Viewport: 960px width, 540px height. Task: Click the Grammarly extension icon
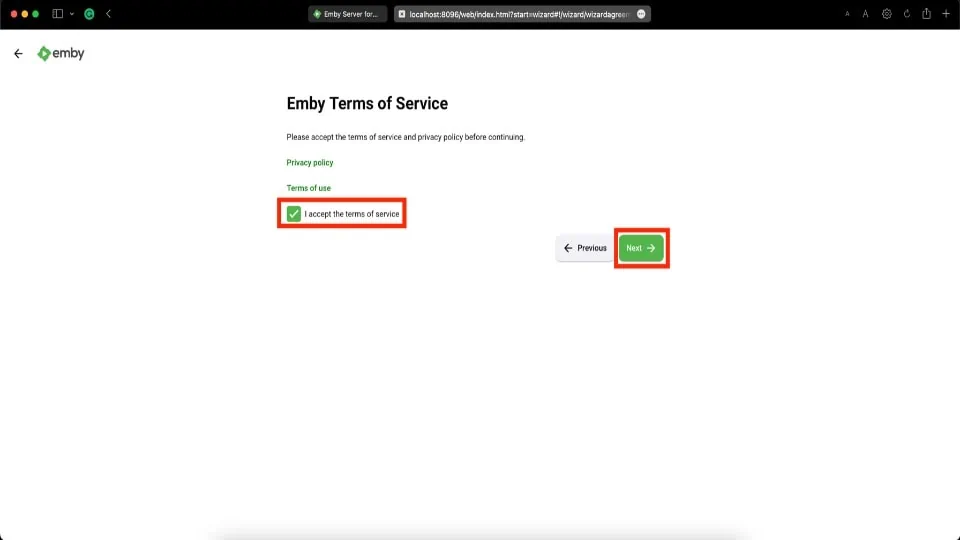pos(89,13)
